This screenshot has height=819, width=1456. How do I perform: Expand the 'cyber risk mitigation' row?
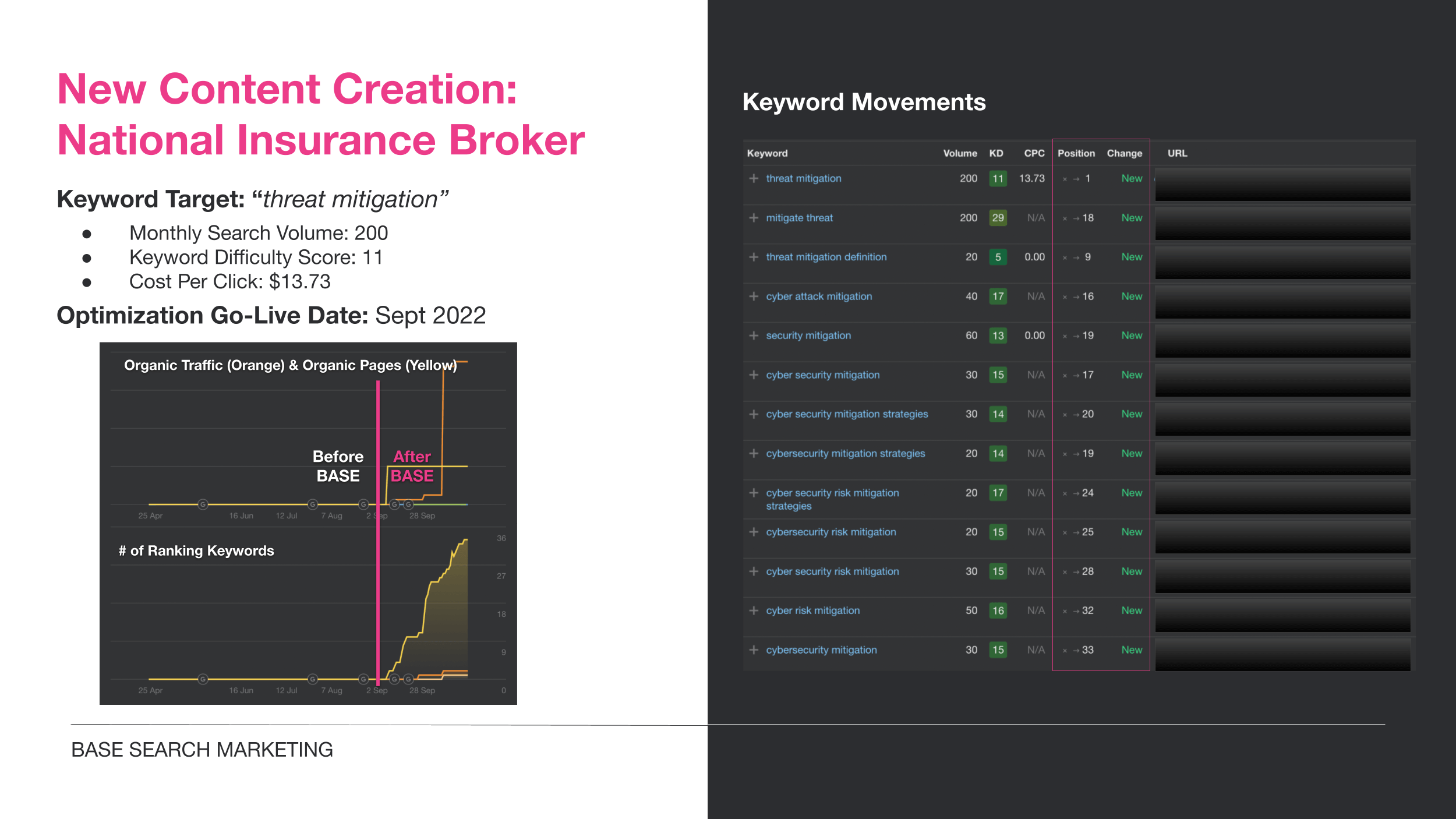754,610
